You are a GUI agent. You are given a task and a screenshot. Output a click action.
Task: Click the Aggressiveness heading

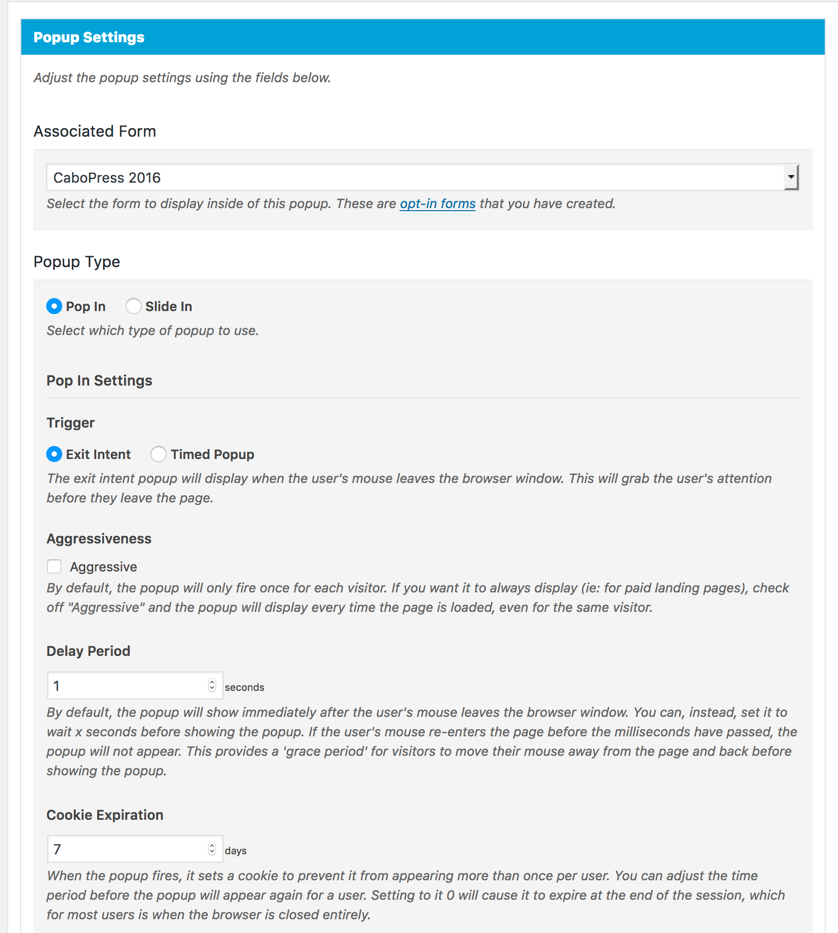point(99,539)
